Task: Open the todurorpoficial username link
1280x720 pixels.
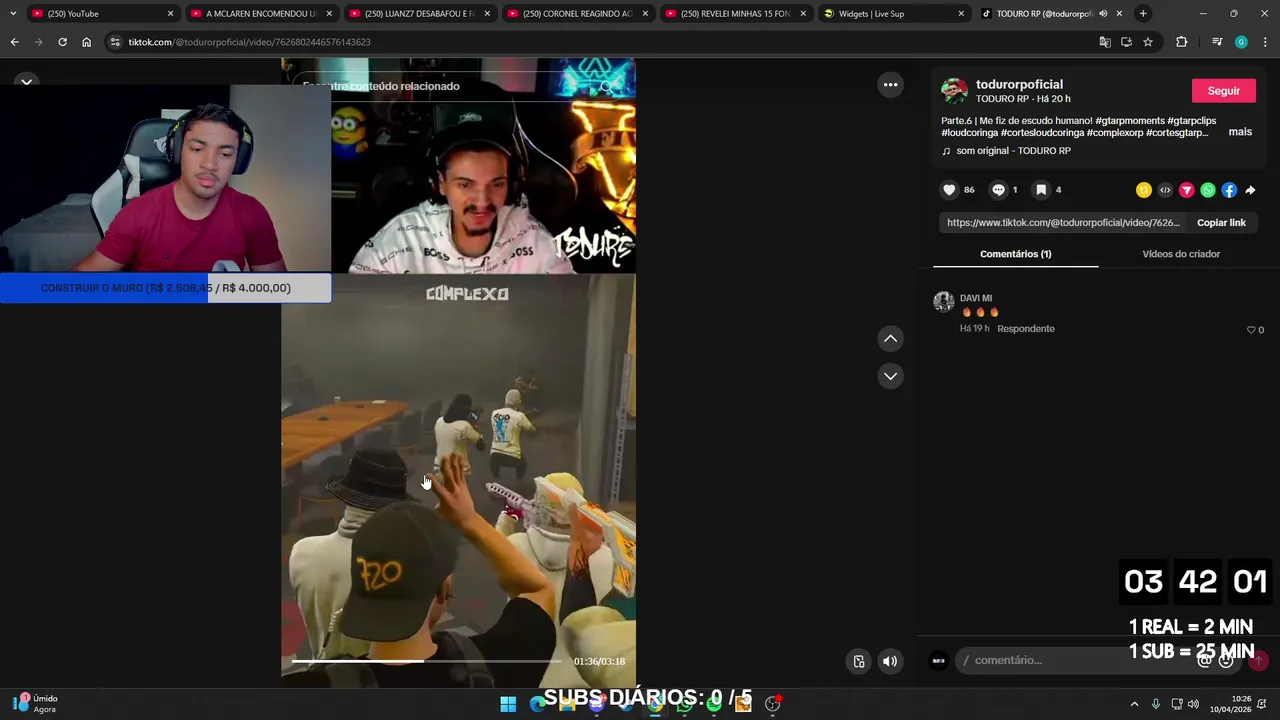Action: 1019,85
